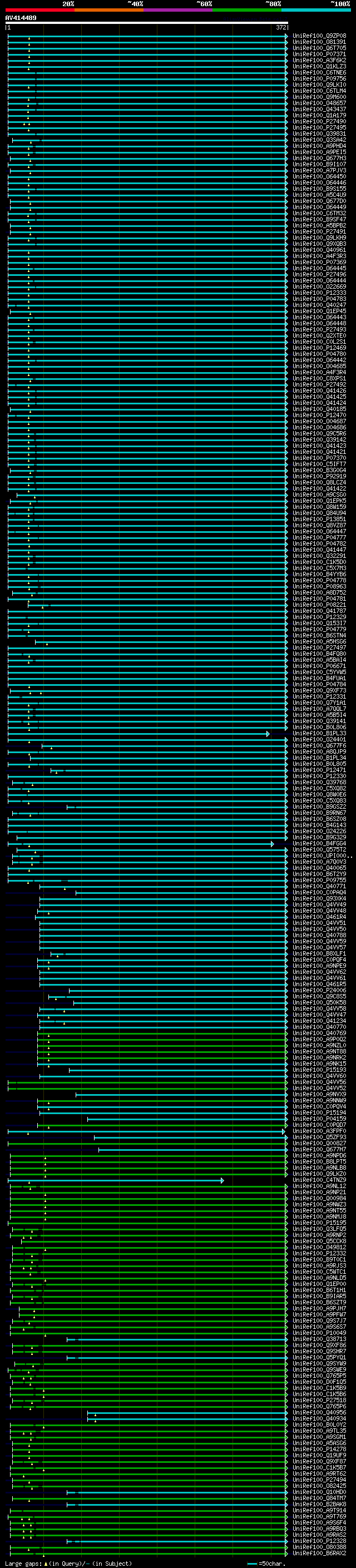
Task: Select the truncated UniRef100_UPI000.. label
Action: tap(322, 856)
